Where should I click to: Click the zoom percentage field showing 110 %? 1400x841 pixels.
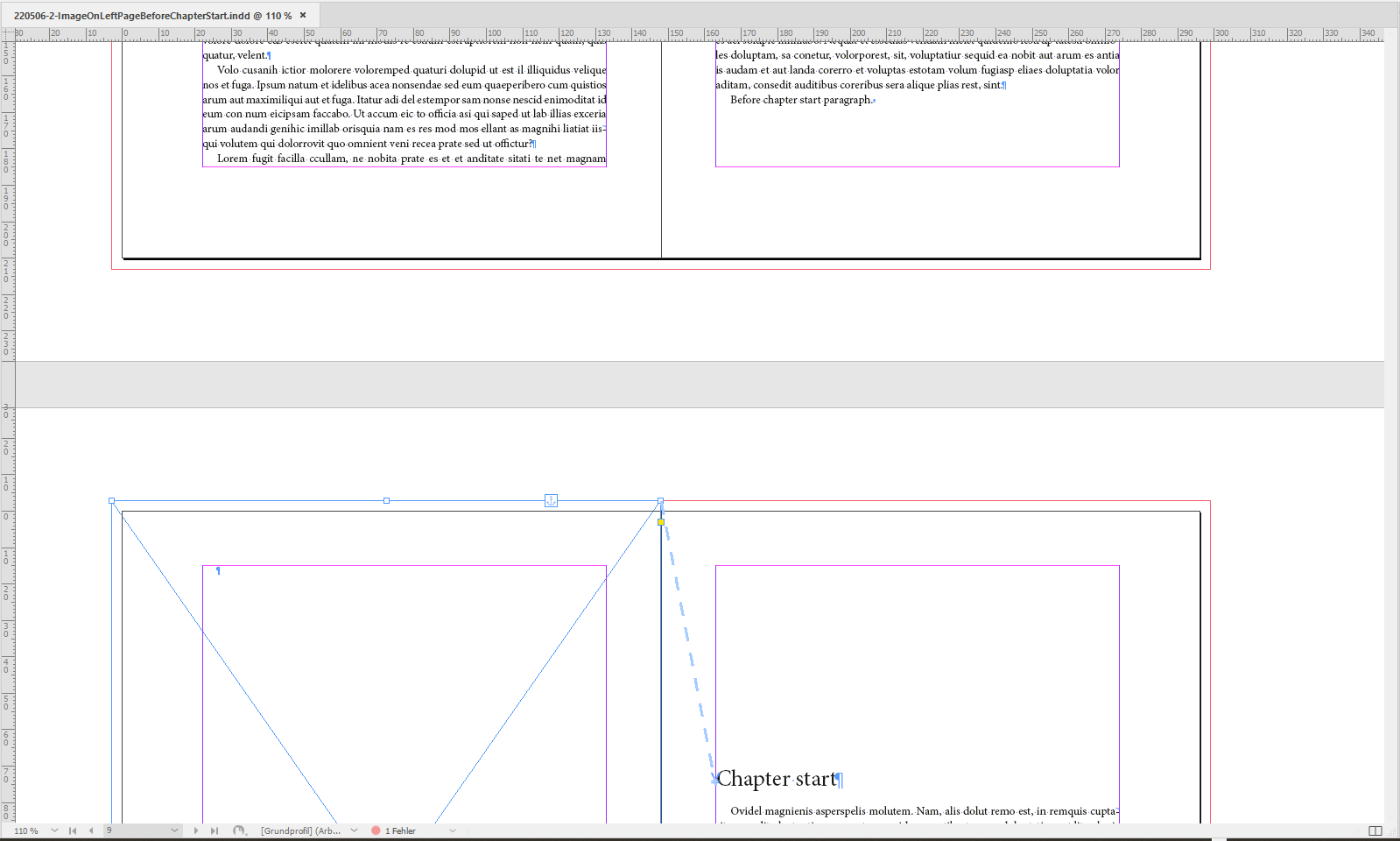point(26,830)
